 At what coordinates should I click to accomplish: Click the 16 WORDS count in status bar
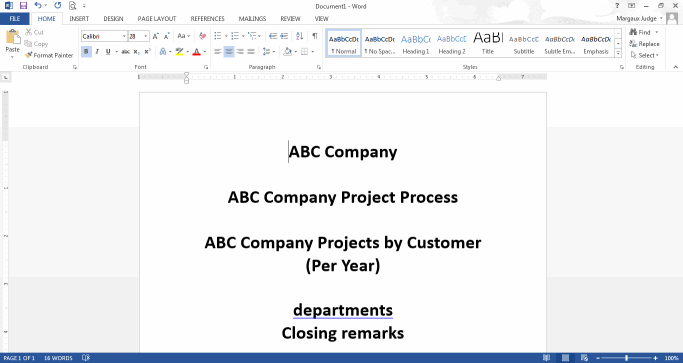58,358
